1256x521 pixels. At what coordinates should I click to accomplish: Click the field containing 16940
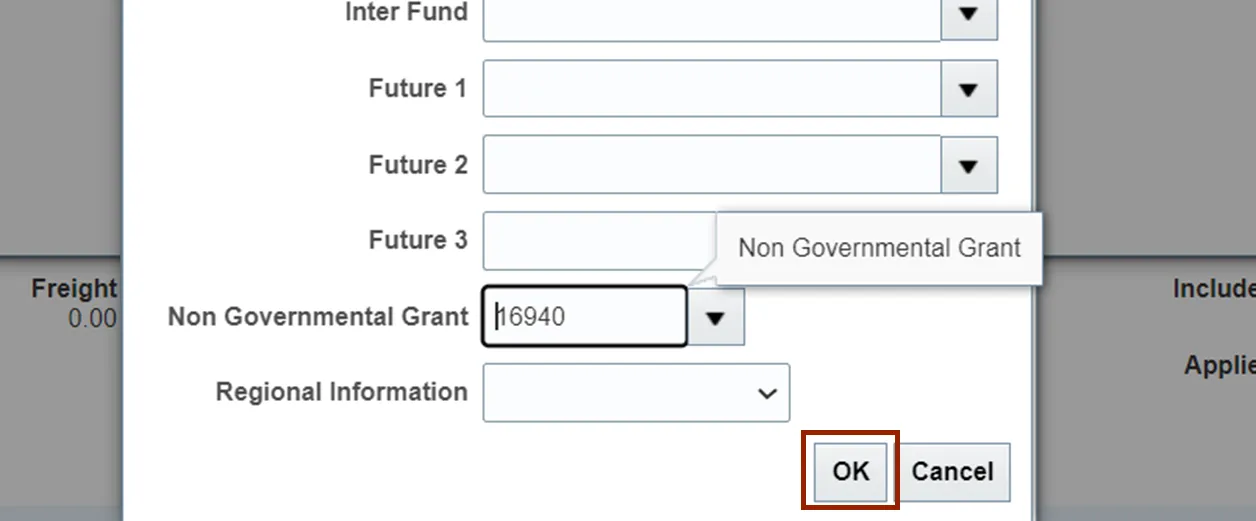pos(584,317)
